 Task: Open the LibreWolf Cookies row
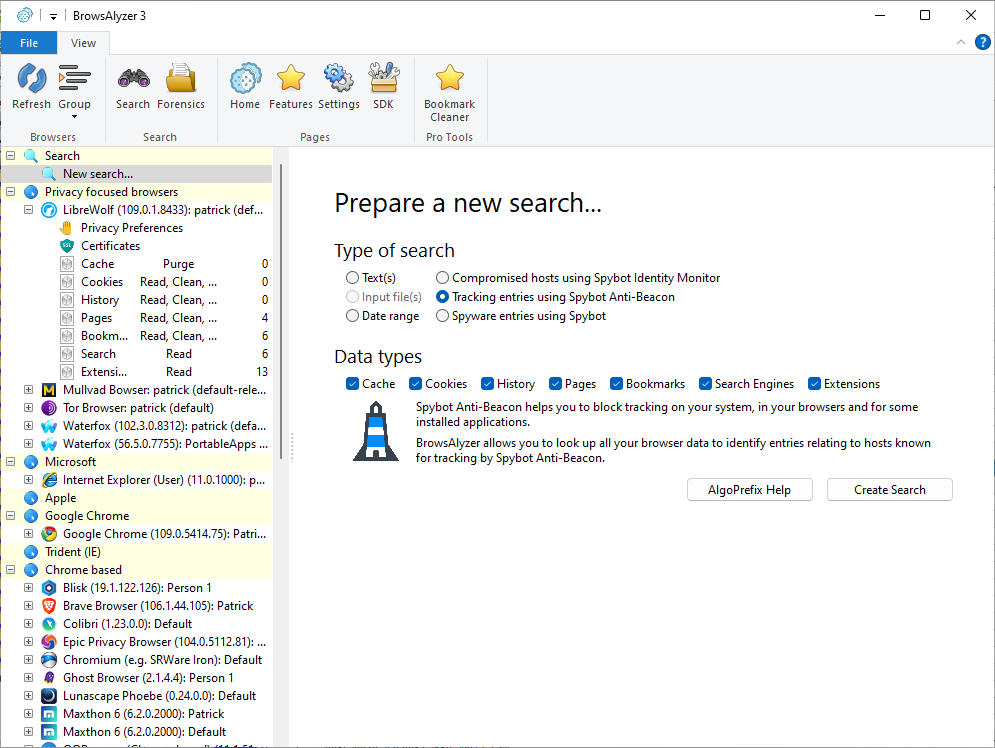point(165,282)
